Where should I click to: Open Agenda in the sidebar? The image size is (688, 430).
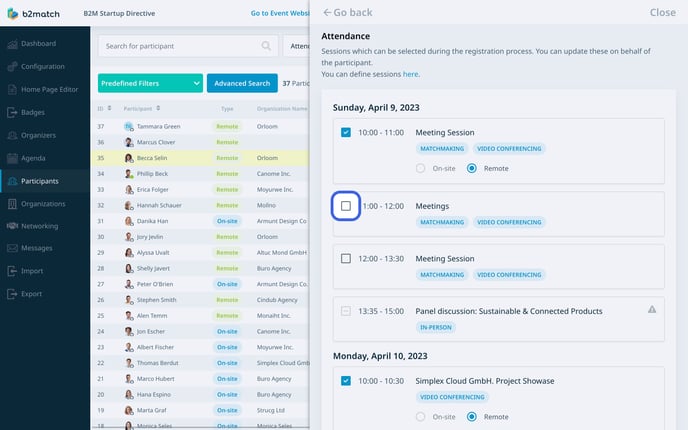coord(33,158)
